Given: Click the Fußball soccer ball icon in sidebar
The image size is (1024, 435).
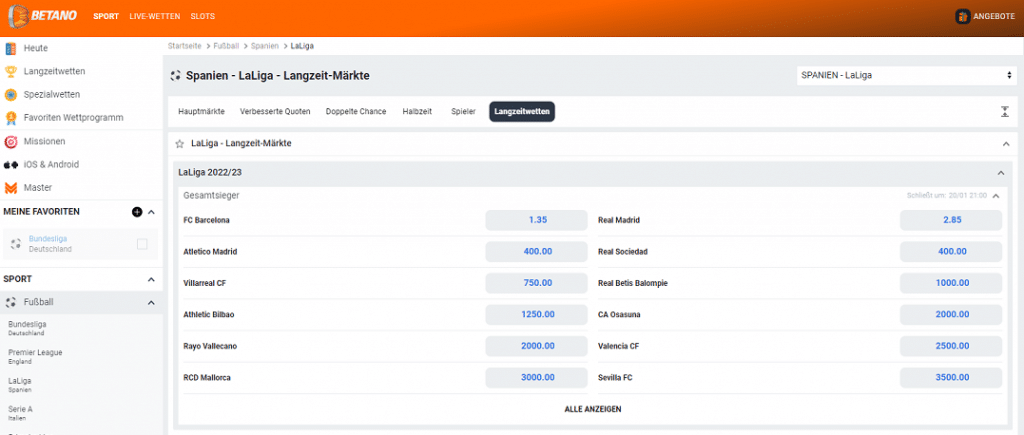Looking at the screenshot, I should 10,302.
